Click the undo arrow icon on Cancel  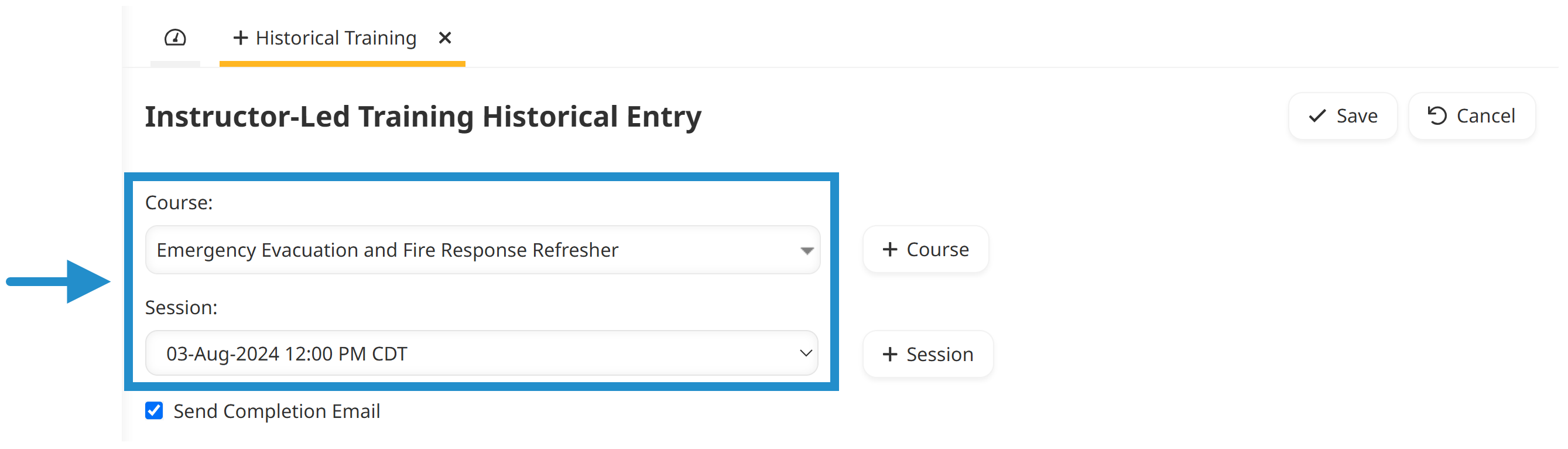click(1437, 115)
